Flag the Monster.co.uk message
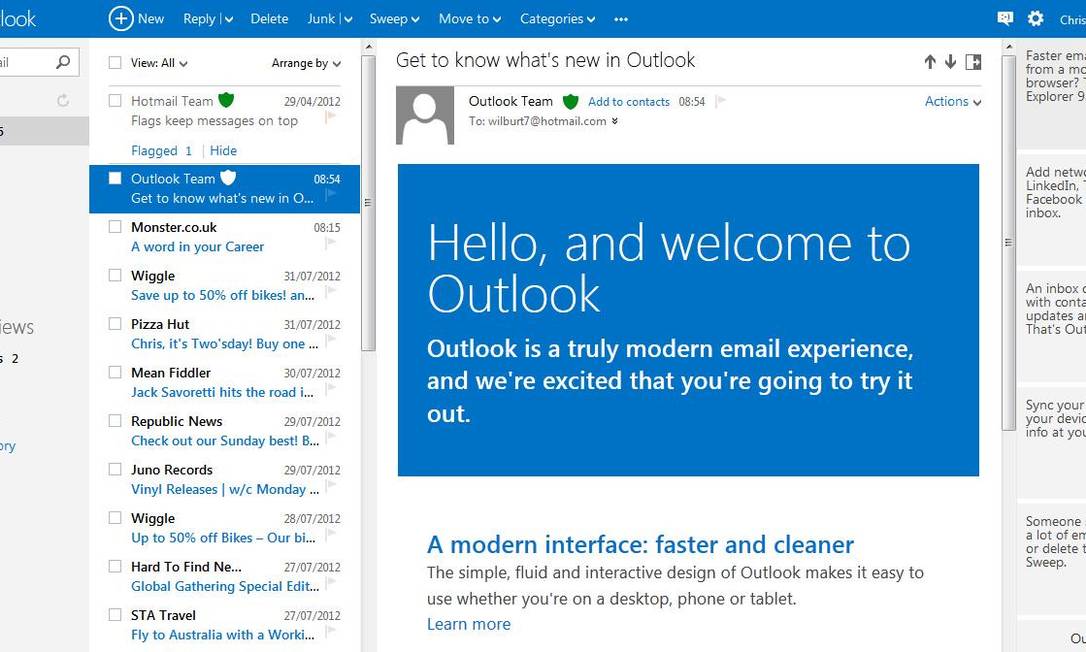Image resolution: width=1086 pixels, height=652 pixels. tap(330, 243)
